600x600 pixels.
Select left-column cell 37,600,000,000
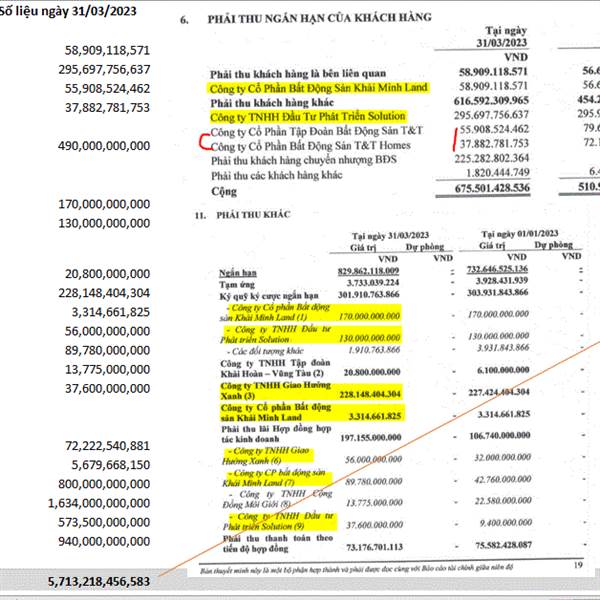(107, 388)
